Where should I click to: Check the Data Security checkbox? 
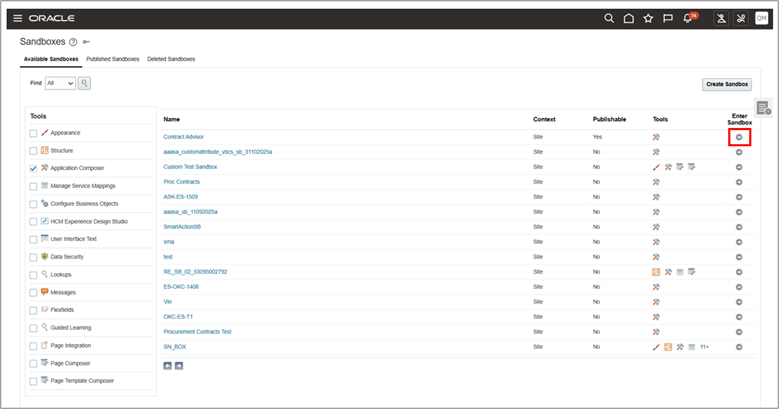tap(33, 257)
